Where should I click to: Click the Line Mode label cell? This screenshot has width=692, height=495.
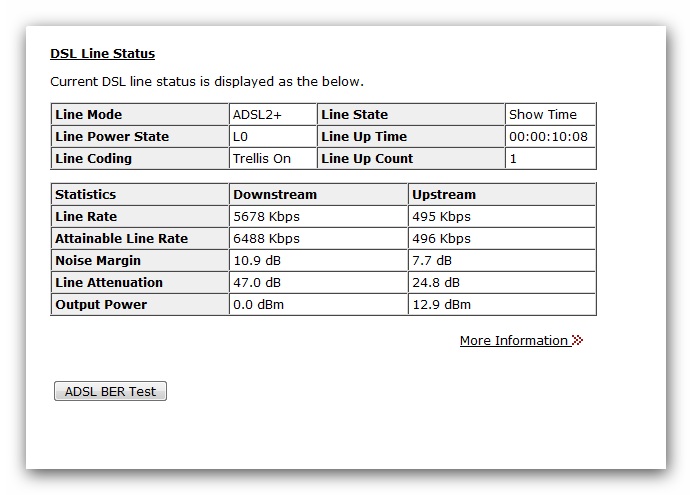click(140, 115)
